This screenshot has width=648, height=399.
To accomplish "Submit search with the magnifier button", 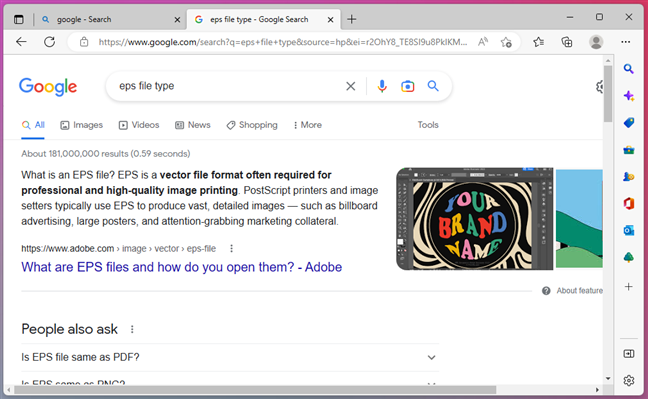I will tap(433, 86).
